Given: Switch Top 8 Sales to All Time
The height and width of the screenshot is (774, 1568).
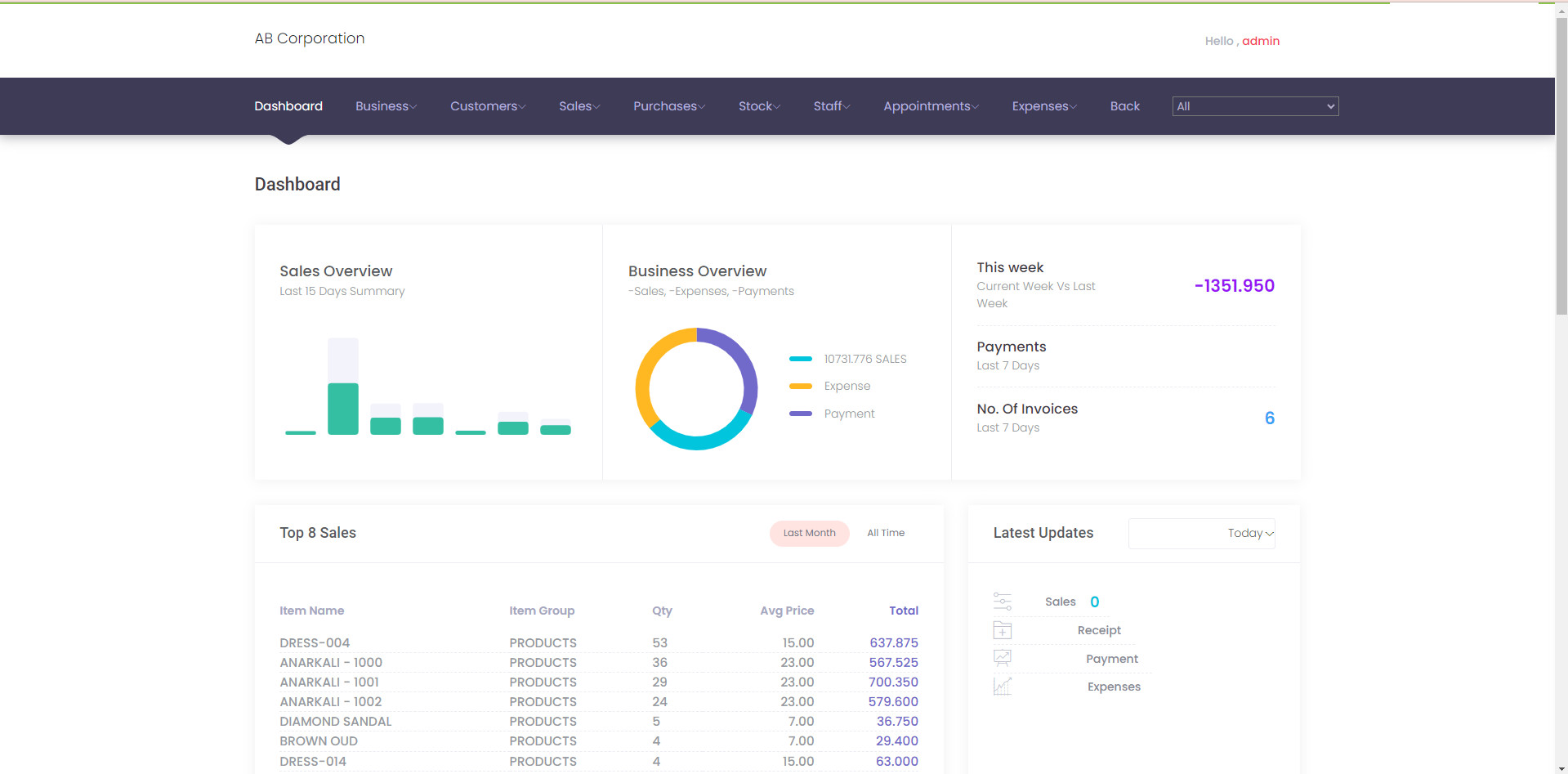Looking at the screenshot, I should pos(885,533).
